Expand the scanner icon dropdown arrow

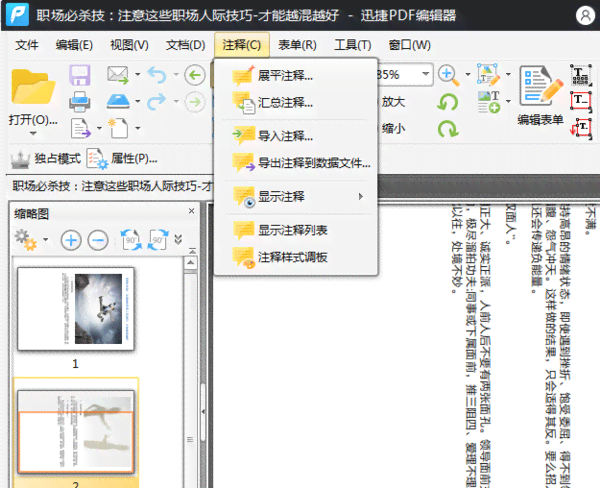tap(138, 101)
